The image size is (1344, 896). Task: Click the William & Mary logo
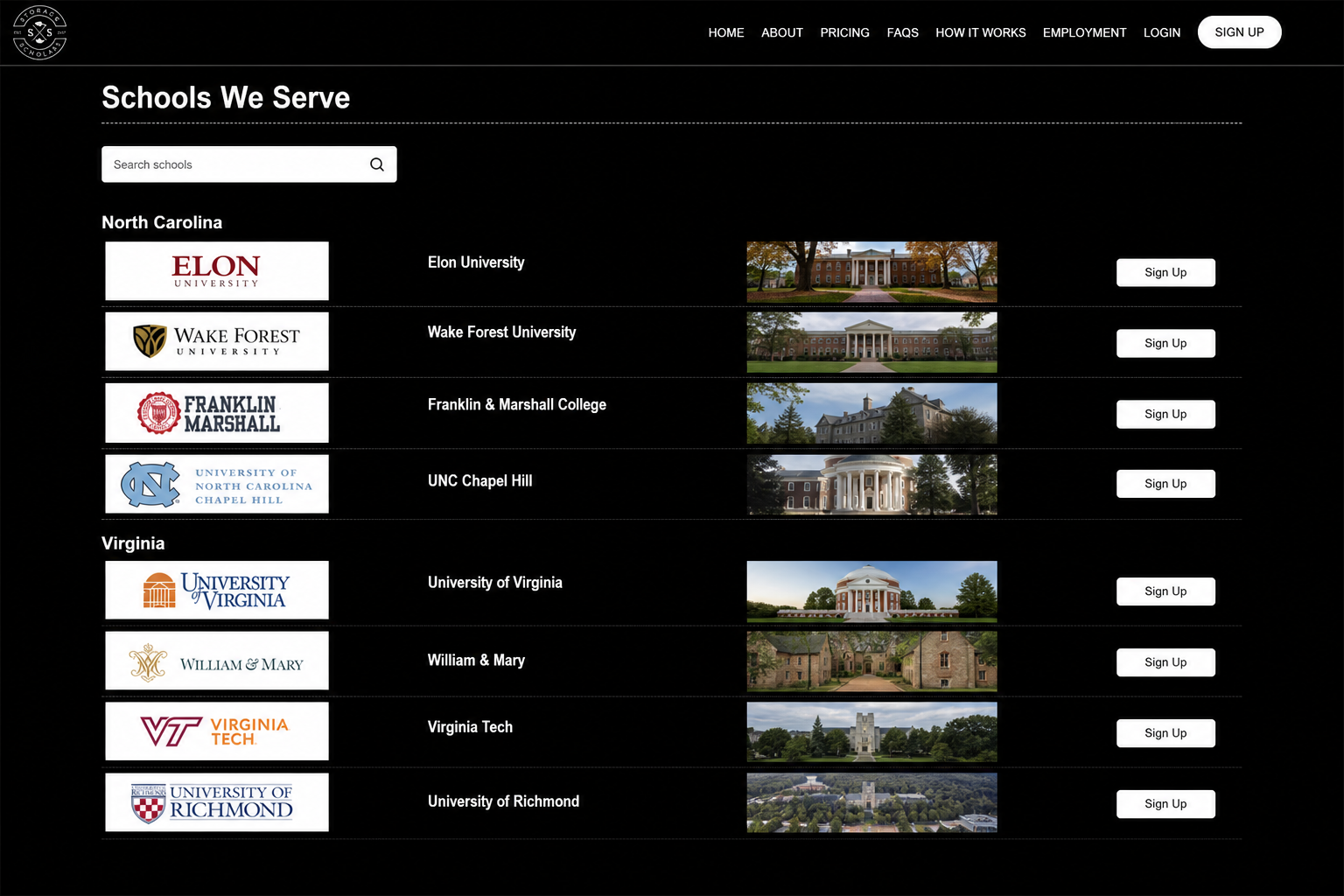point(217,661)
